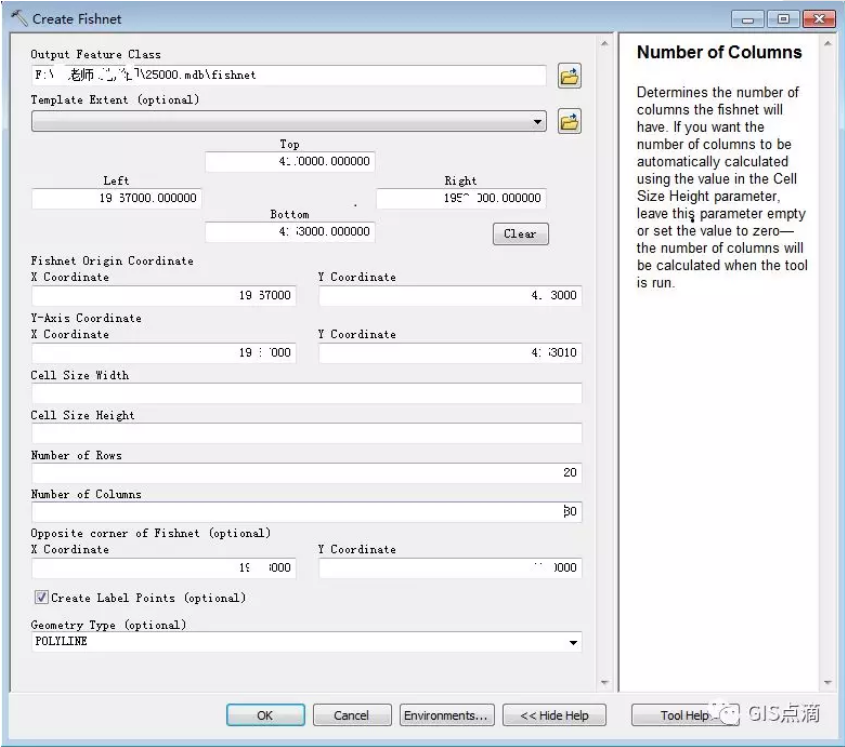The height and width of the screenshot is (747, 845).
Task: Click the Number of Columns help heading
Action: 719,52
